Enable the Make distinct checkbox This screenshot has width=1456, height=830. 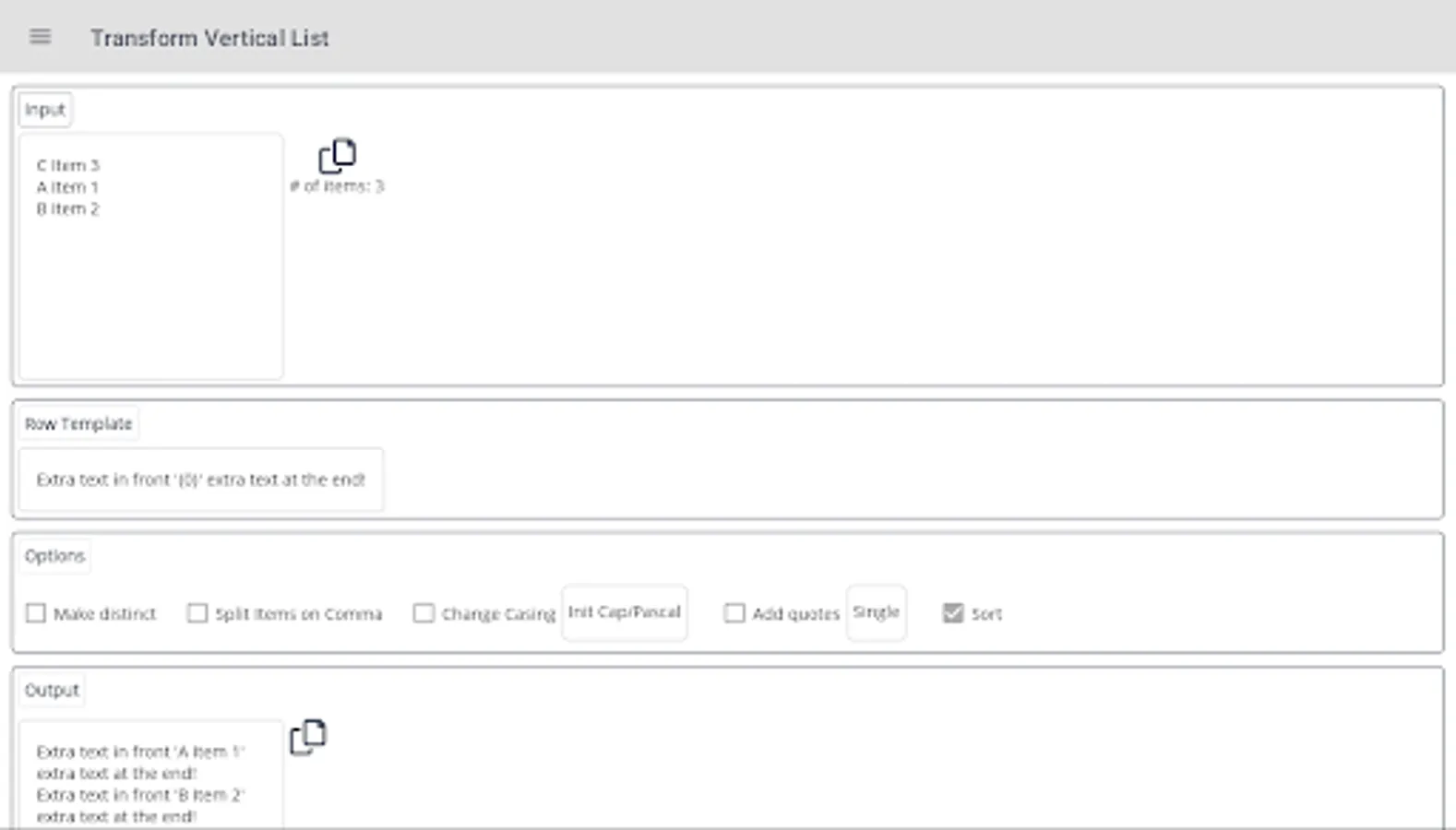tap(36, 613)
